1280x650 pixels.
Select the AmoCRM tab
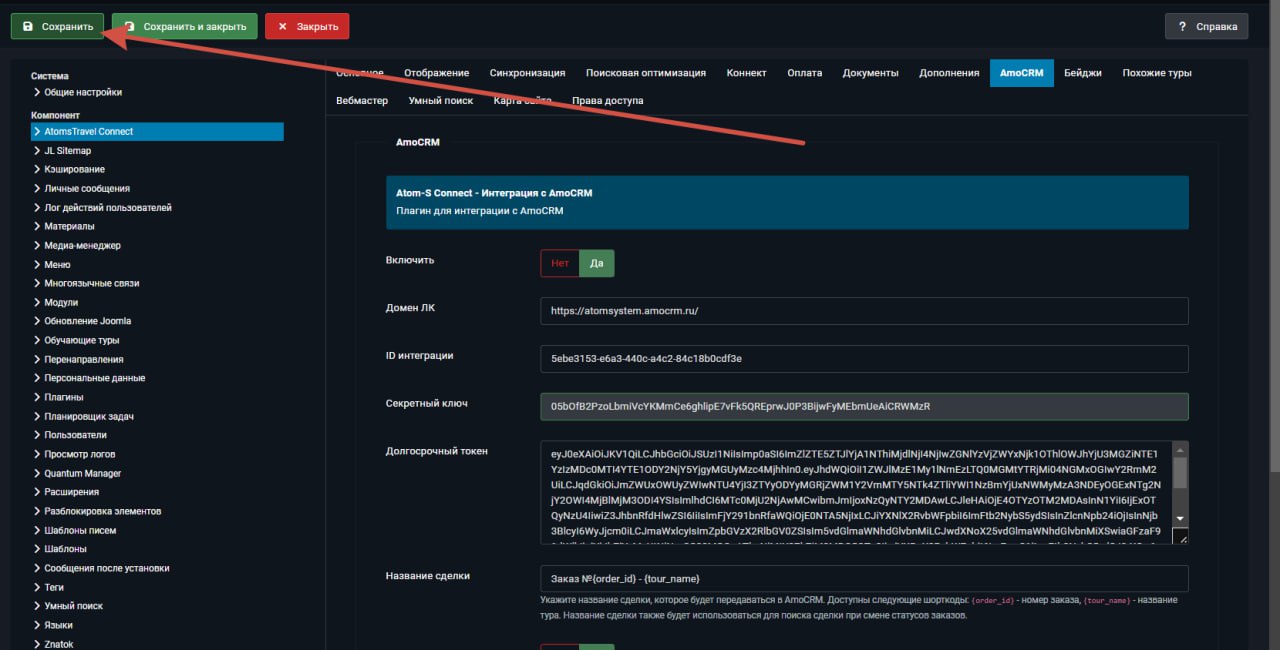(x=1022, y=73)
